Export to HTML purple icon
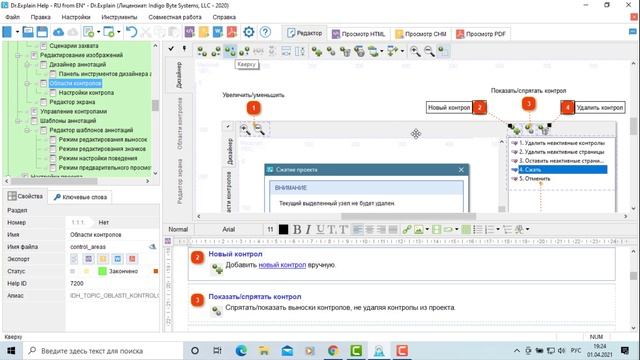Viewport: 640px width, 360px height. [x=190, y=32]
